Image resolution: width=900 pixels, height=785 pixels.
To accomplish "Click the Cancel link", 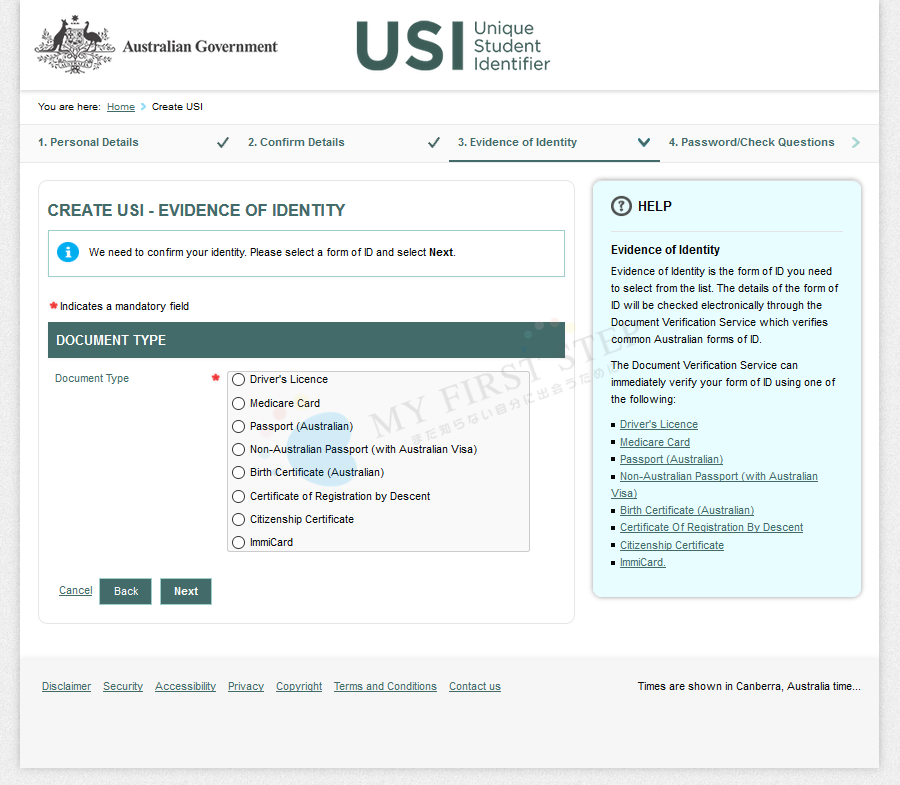I will click(75, 591).
